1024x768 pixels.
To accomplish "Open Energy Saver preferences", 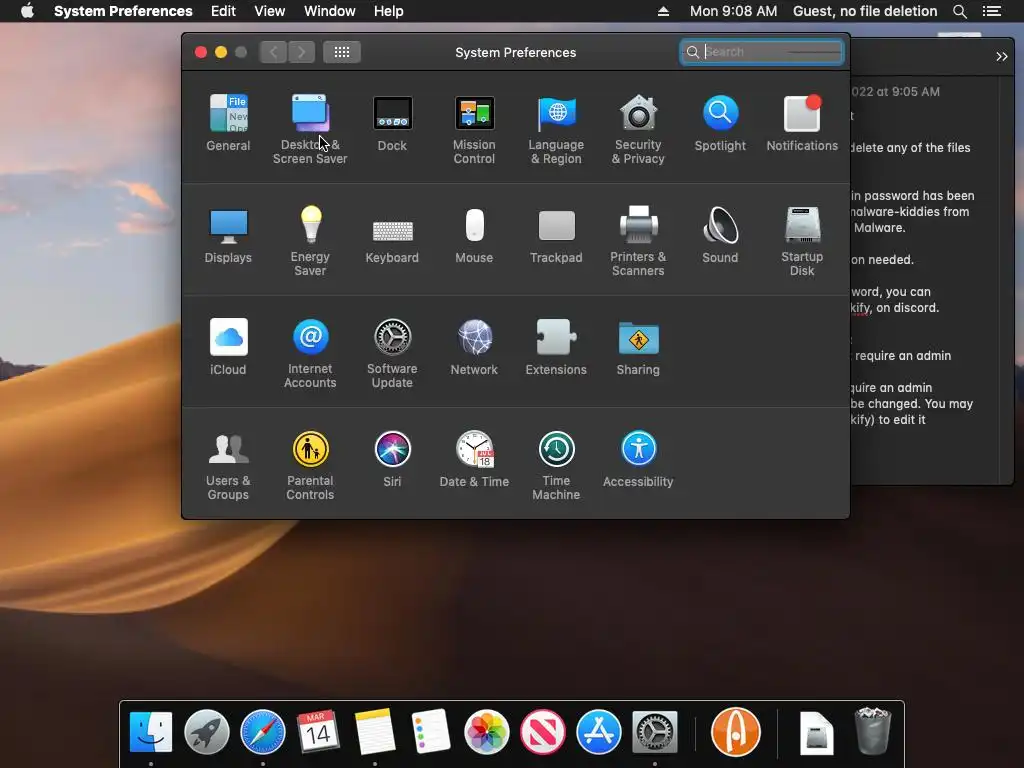I will (310, 240).
